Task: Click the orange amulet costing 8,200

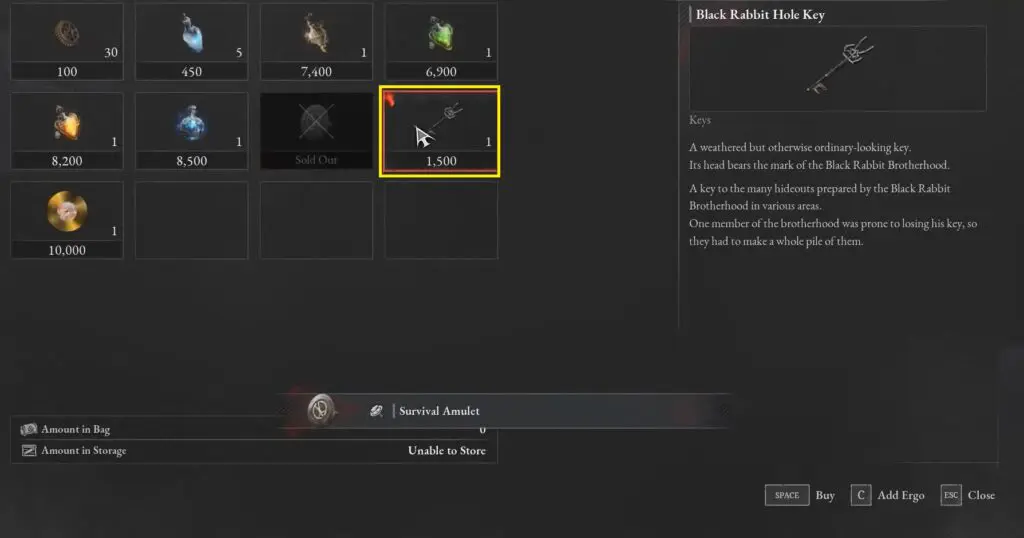Action: (x=67, y=131)
